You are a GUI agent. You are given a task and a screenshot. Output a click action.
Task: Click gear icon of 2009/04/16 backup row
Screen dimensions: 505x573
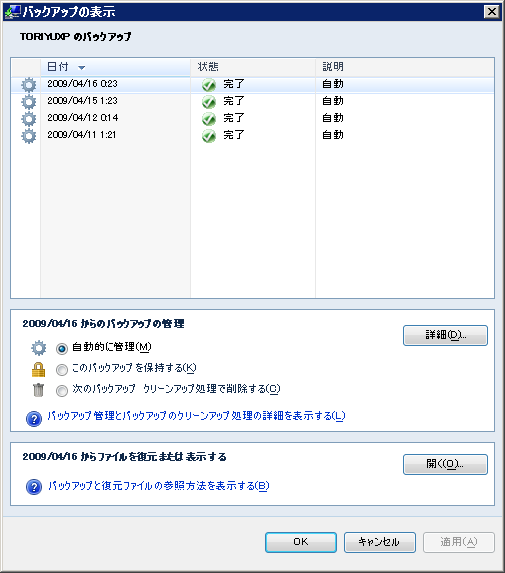[x=29, y=85]
